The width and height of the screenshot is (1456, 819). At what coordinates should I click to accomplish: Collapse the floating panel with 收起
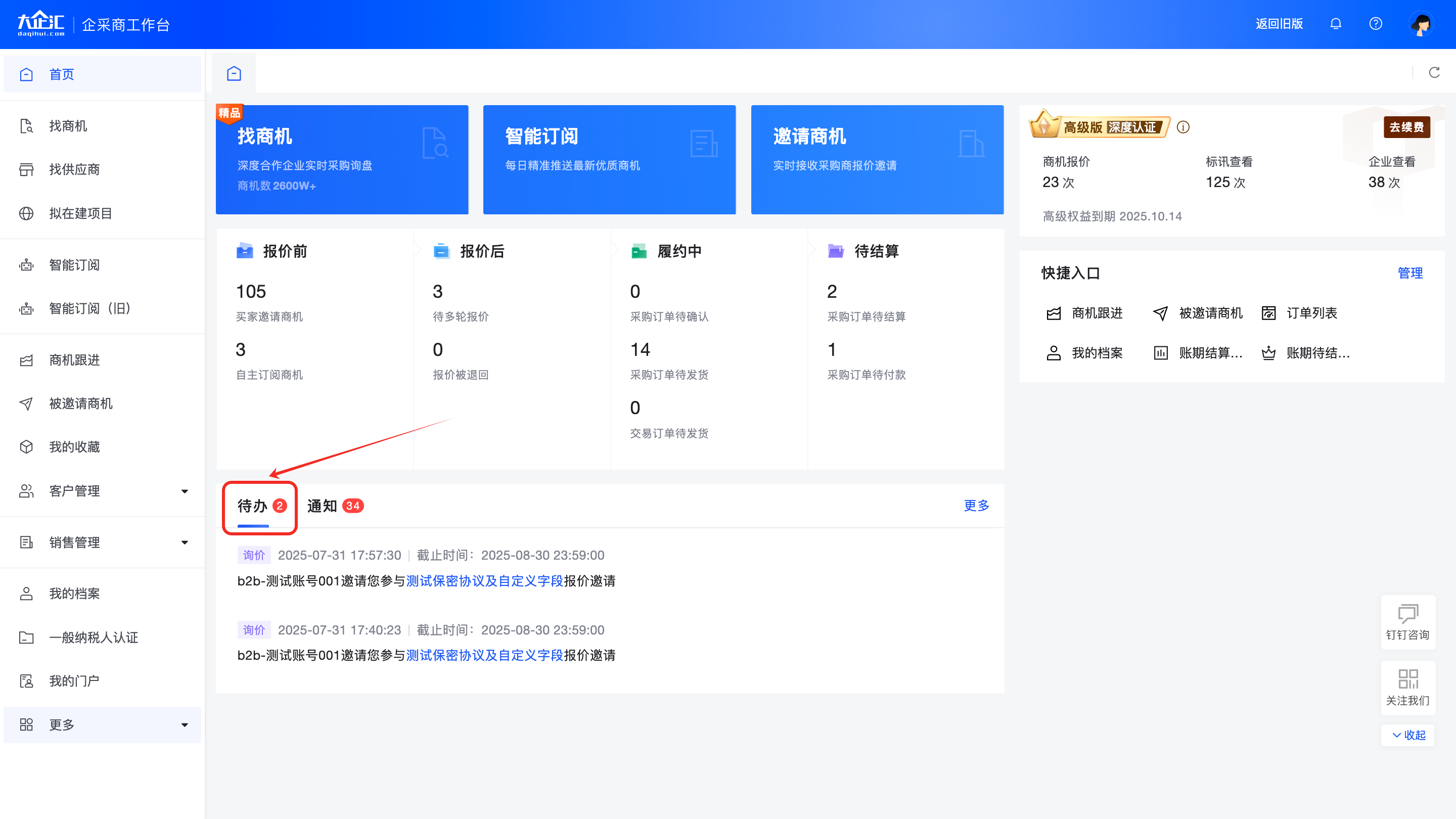[1408, 735]
